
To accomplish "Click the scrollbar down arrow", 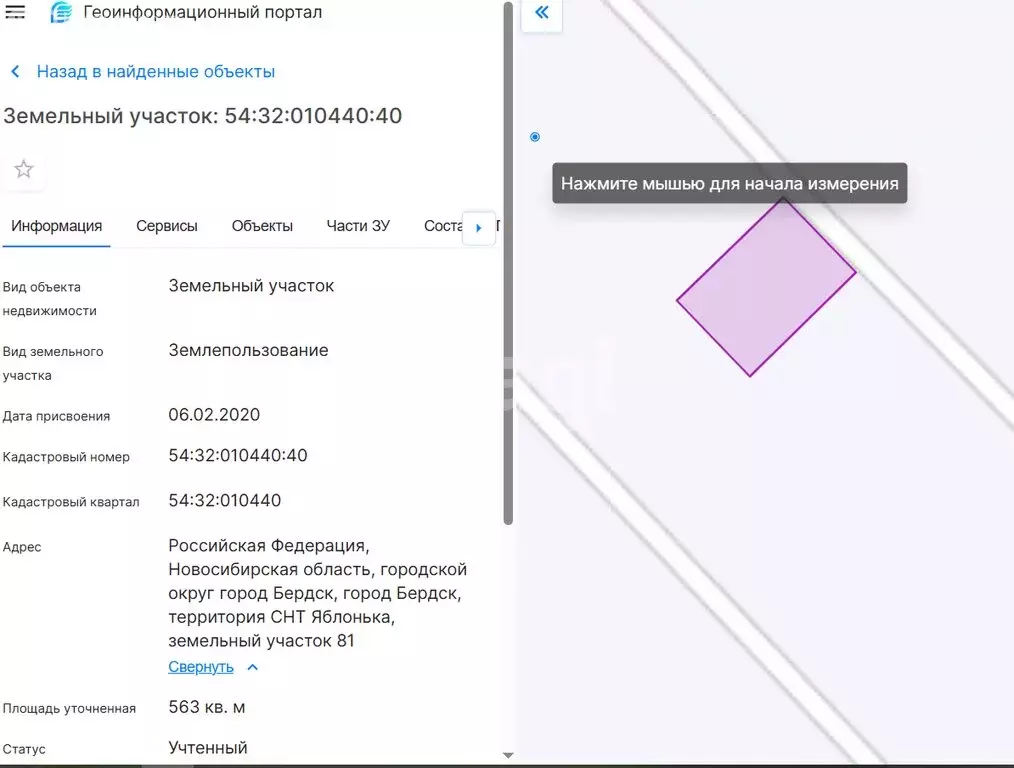I will point(508,755).
